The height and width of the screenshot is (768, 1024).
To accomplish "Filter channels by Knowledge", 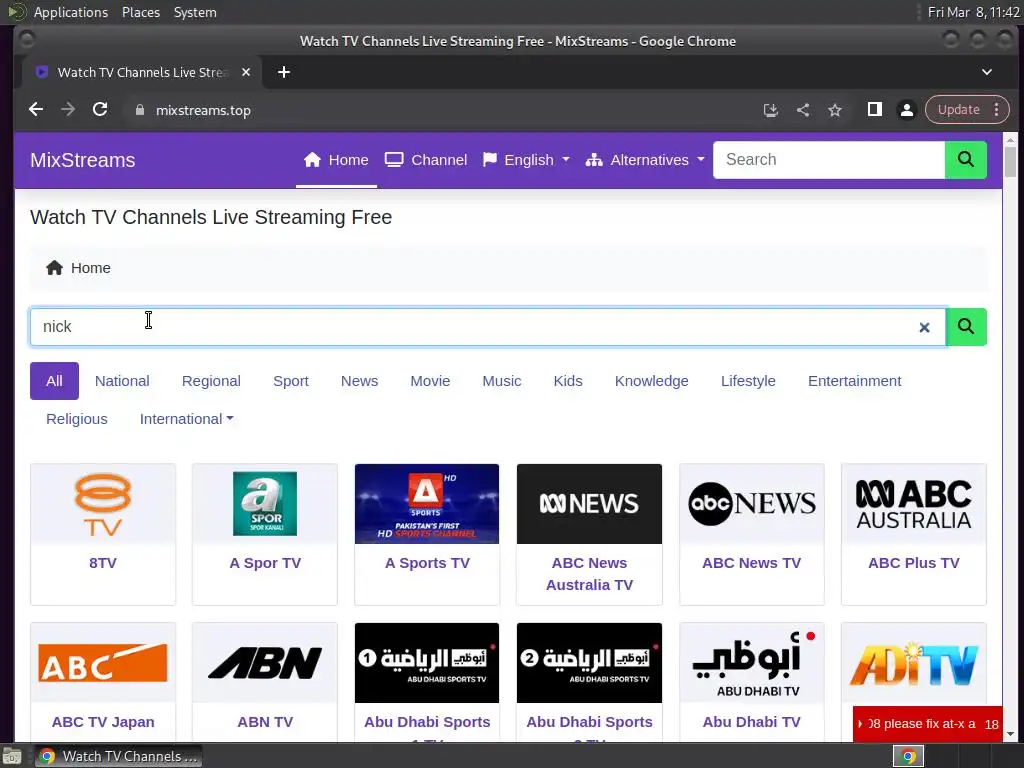I will click(x=652, y=381).
